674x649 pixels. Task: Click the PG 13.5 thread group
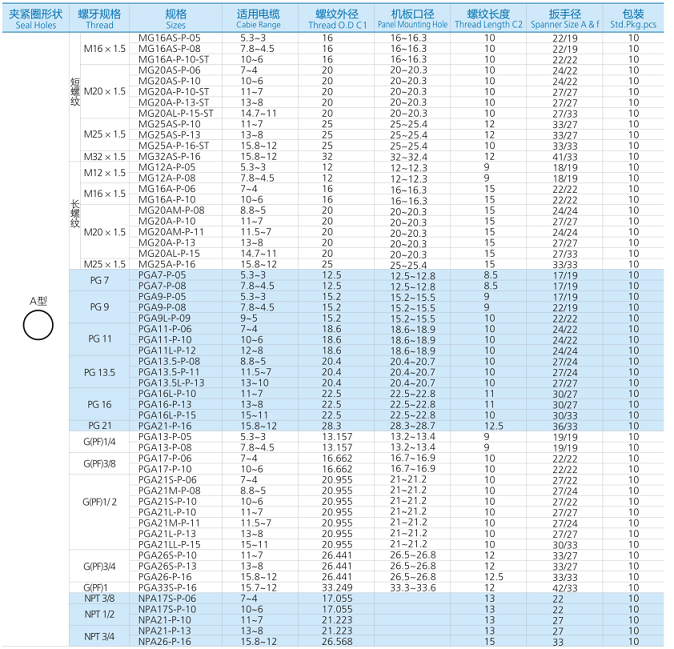[99, 372]
